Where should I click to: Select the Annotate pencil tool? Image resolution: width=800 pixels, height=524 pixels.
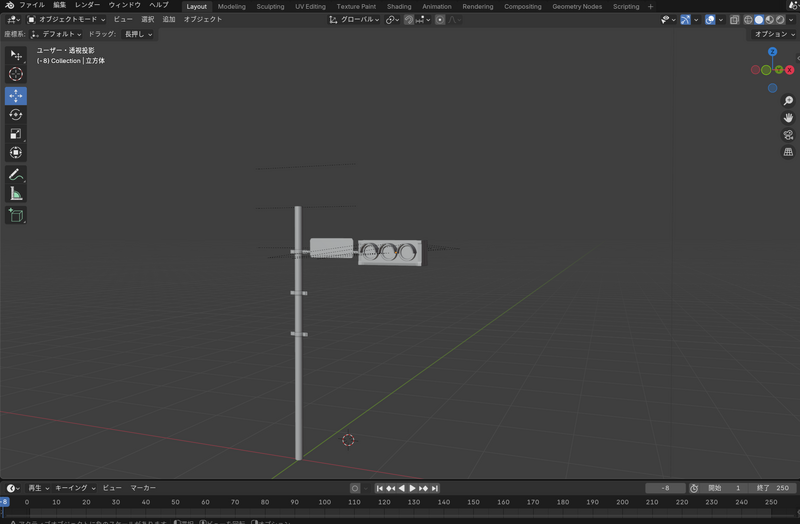(16, 175)
